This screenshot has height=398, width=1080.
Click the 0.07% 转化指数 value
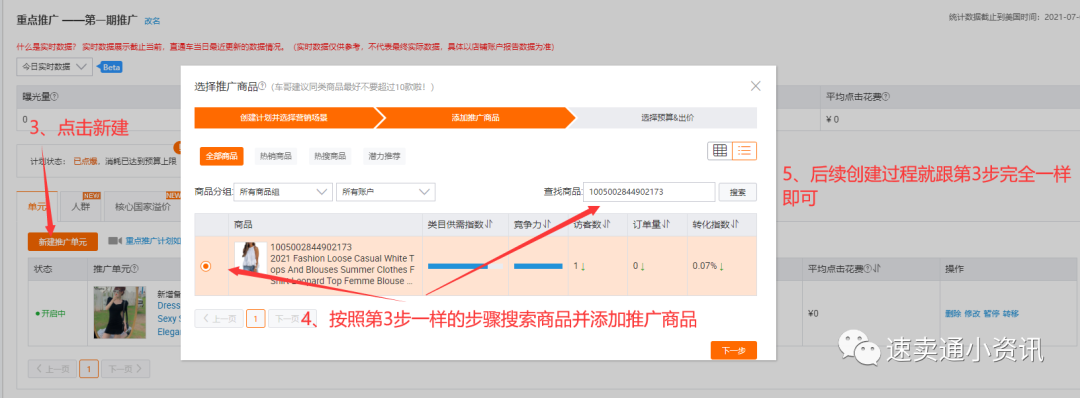tap(704, 266)
